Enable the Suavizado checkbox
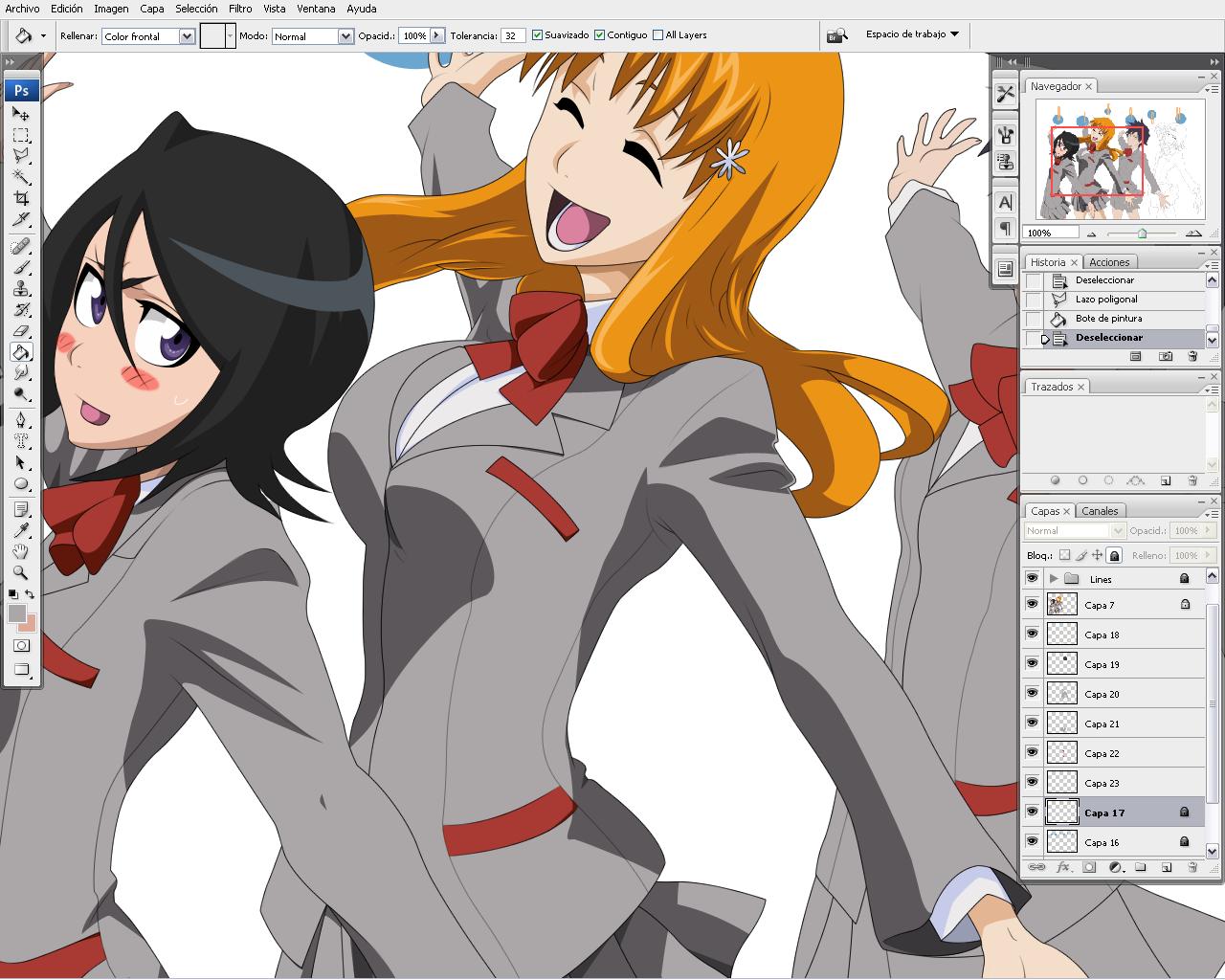Viewport: 1225px width, 980px height. tap(538, 34)
